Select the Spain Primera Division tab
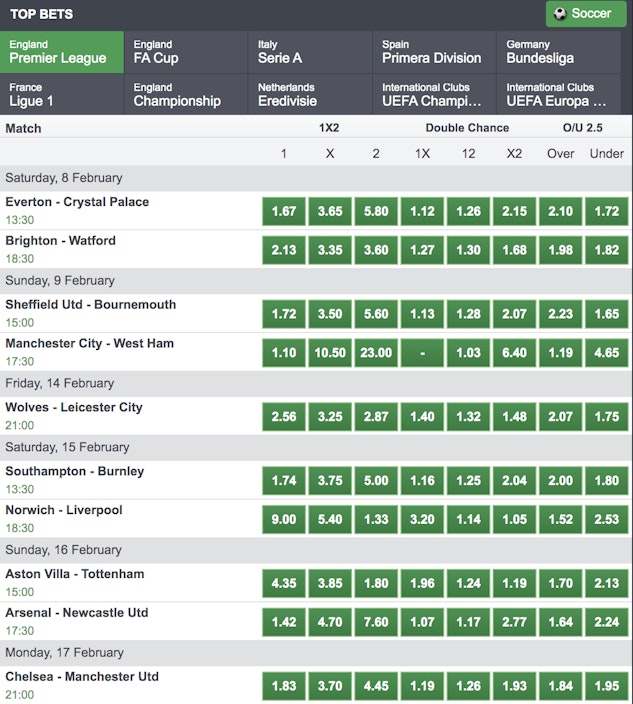Image resolution: width=633 pixels, height=704 pixels. pos(433,52)
